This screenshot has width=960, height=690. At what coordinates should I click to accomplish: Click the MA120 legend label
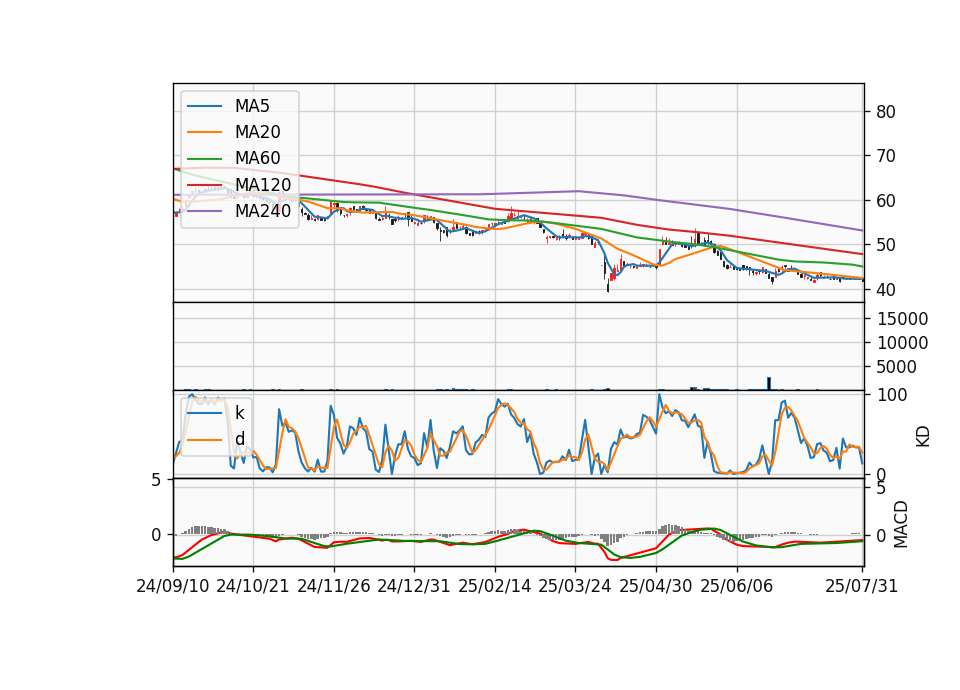point(263,185)
